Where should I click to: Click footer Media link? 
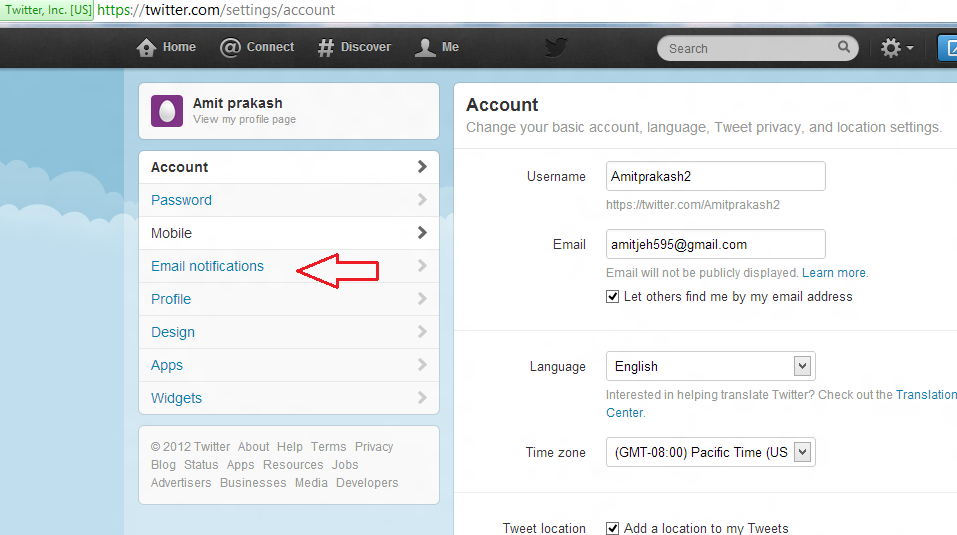311,483
